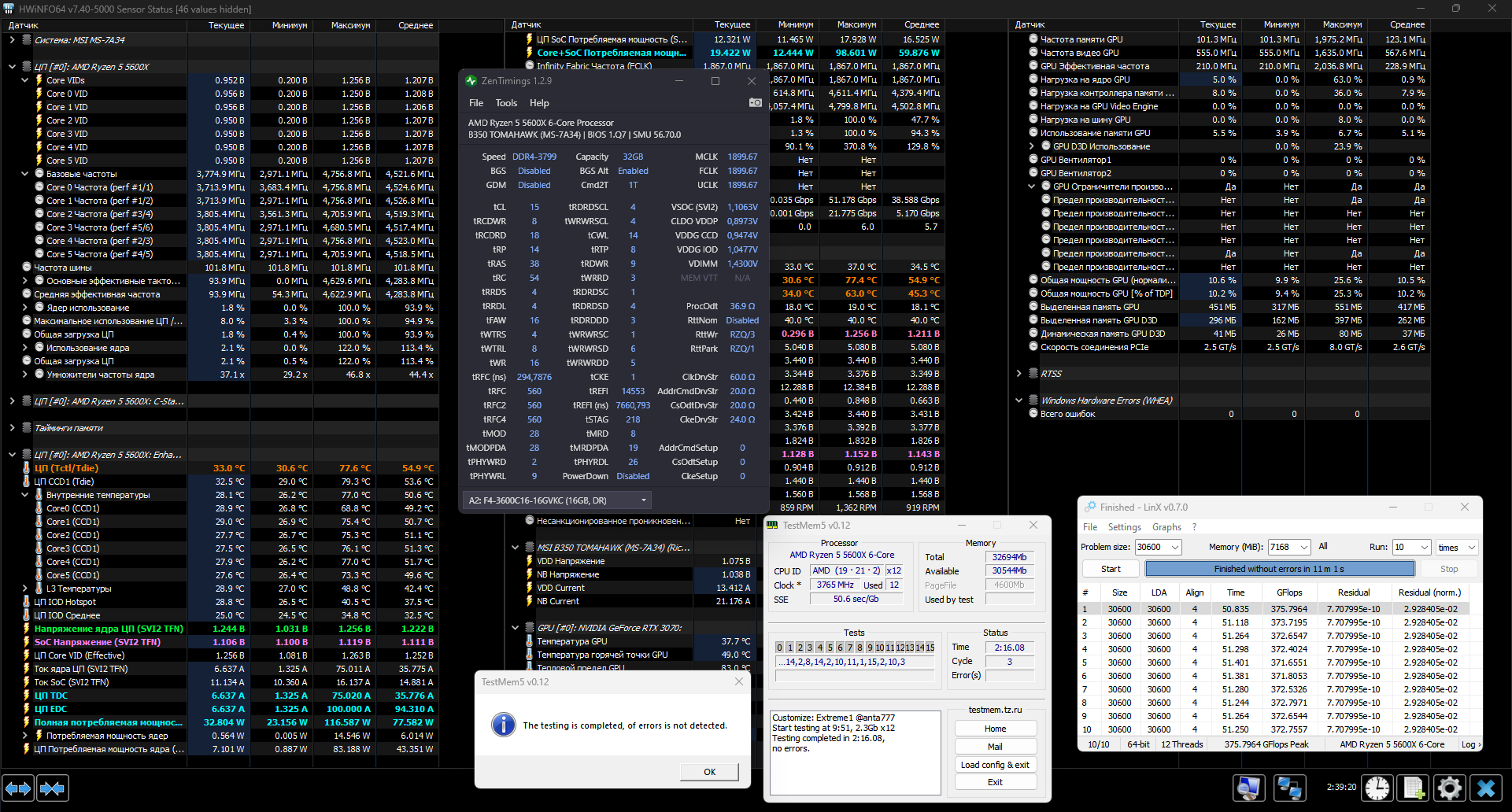Open the LinX Graphs menu
This screenshot has height=812, width=1512.
click(x=1166, y=527)
